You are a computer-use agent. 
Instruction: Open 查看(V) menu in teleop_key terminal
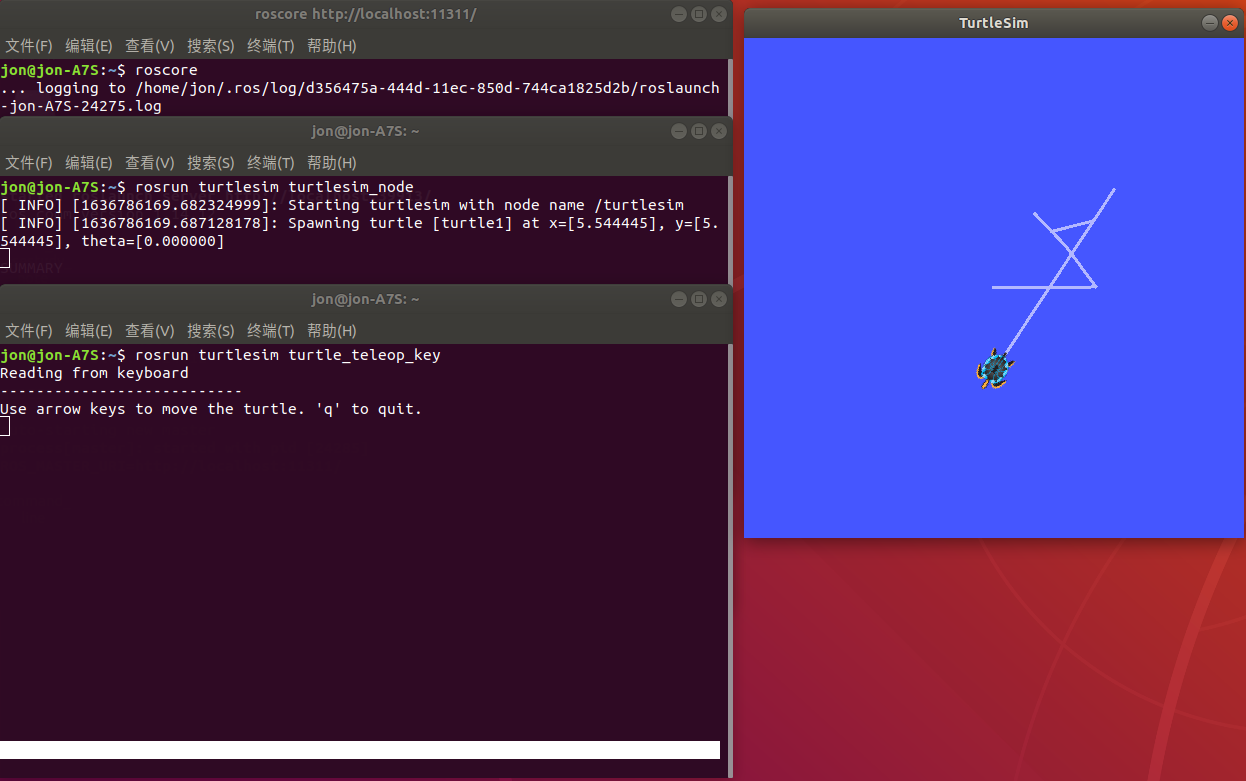point(150,331)
